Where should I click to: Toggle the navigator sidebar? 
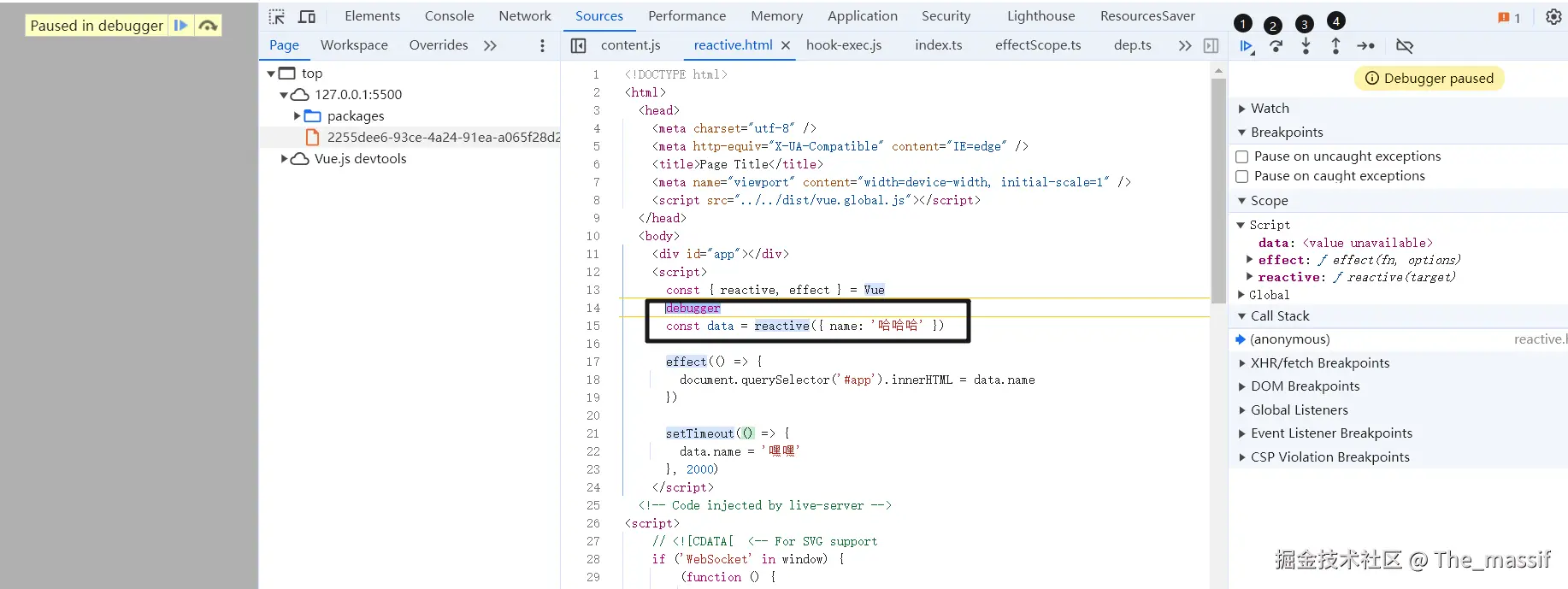578,45
